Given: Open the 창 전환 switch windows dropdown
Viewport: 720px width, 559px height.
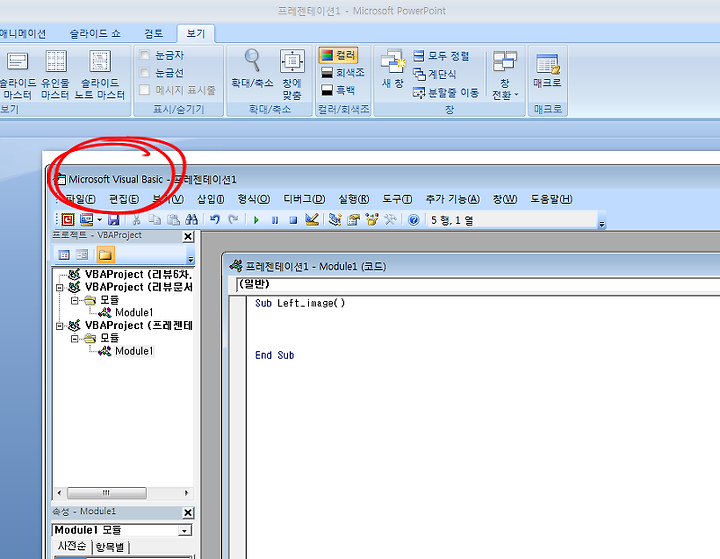Looking at the screenshot, I should point(505,74).
